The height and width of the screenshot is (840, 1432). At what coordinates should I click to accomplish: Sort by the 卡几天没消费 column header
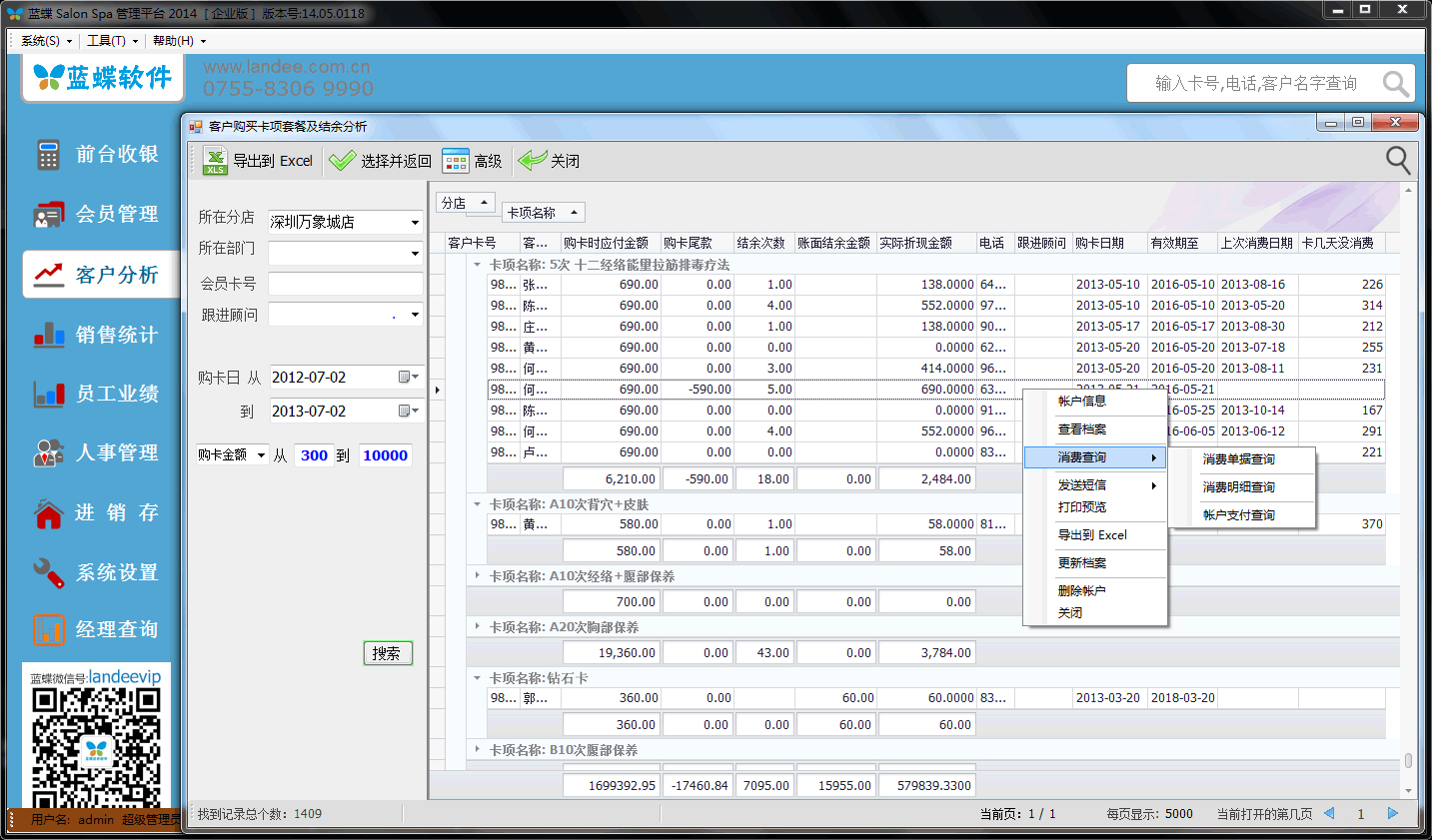[x=1341, y=243]
